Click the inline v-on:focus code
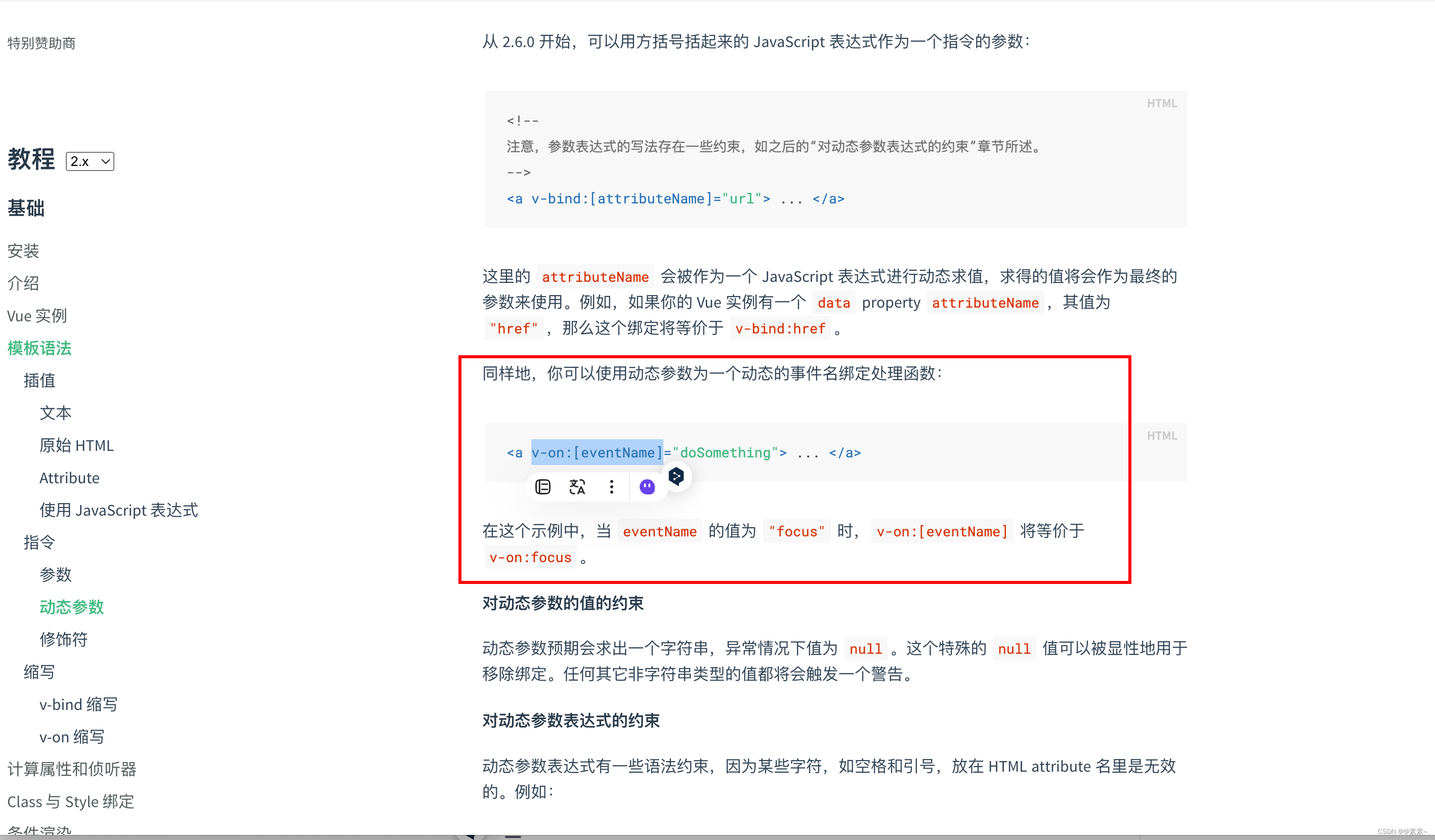The image size is (1435, 840). pos(530,558)
